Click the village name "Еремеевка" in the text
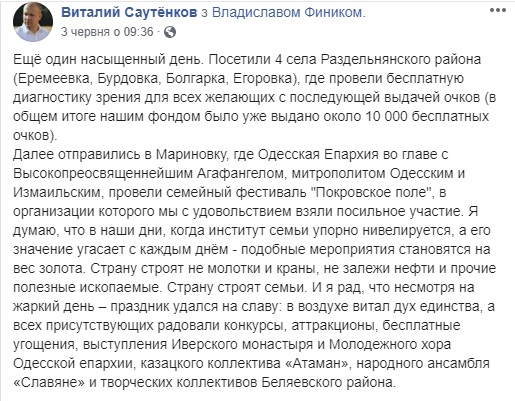The height and width of the screenshot is (401, 515). 54,79
